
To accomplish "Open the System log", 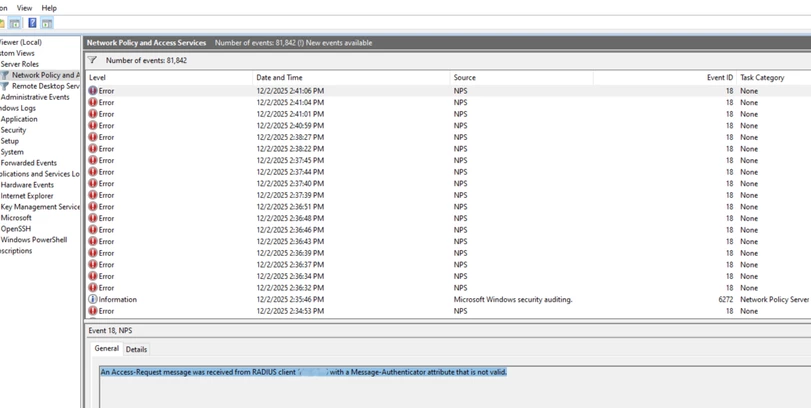I will (12, 152).
